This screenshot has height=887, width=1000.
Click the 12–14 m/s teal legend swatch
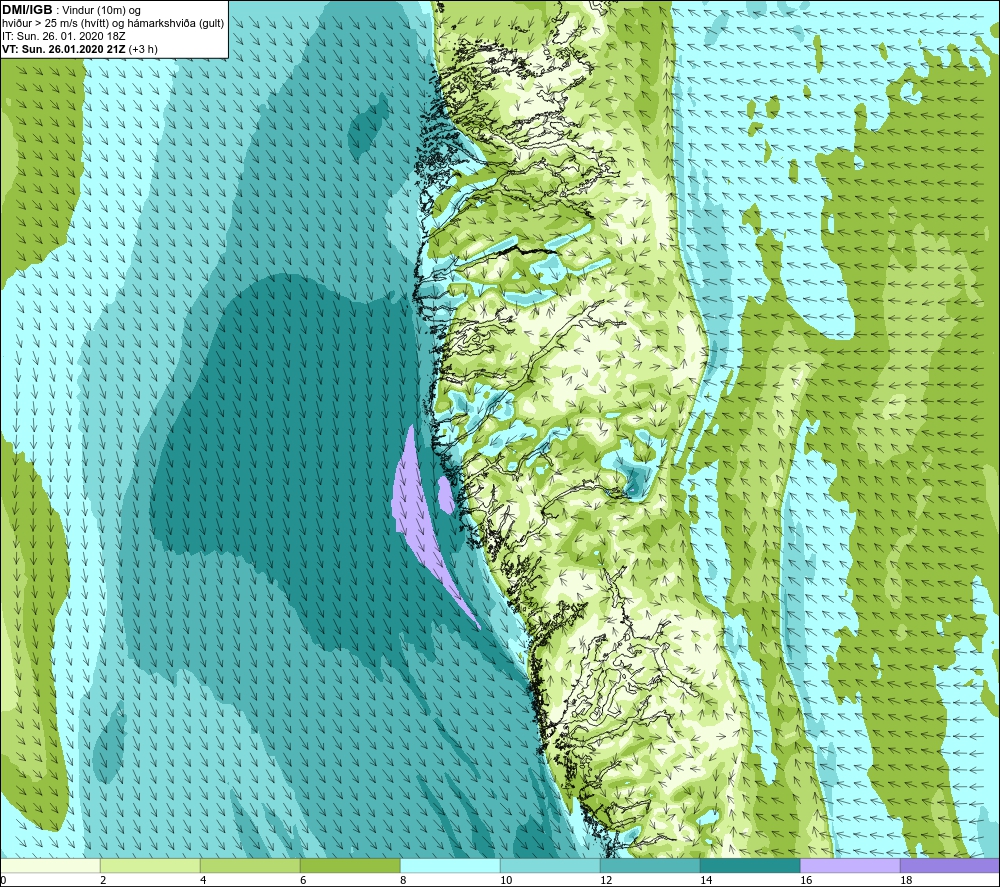point(650,865)
